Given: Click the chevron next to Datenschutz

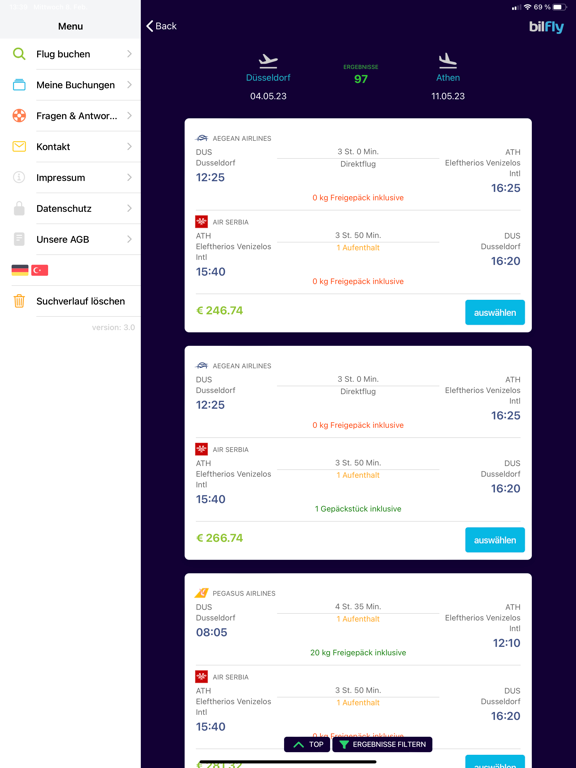Looking at the screenshot, I should [129, 208].
